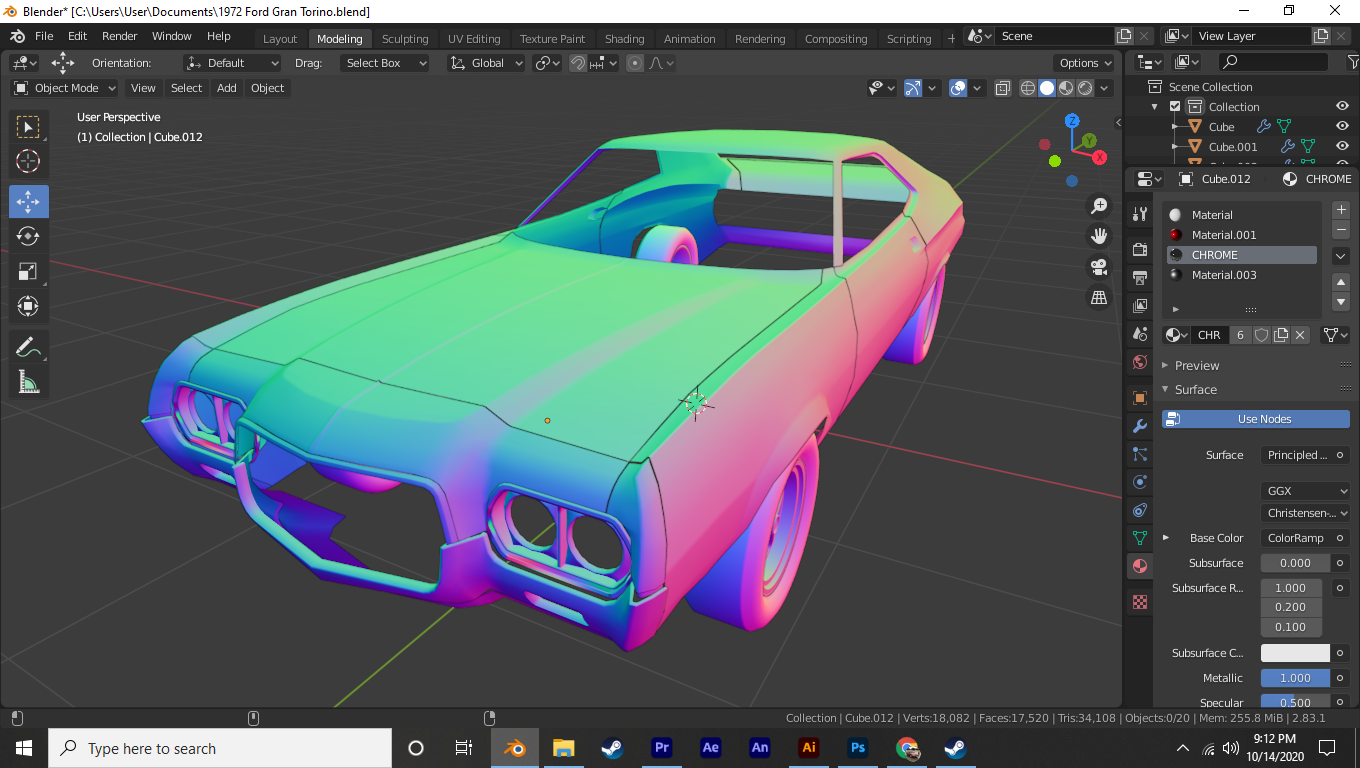Image resolution: width=1360 pixels, height=768 pixels.
Task: Expand the Preview panel
Action: point(1197,366)
